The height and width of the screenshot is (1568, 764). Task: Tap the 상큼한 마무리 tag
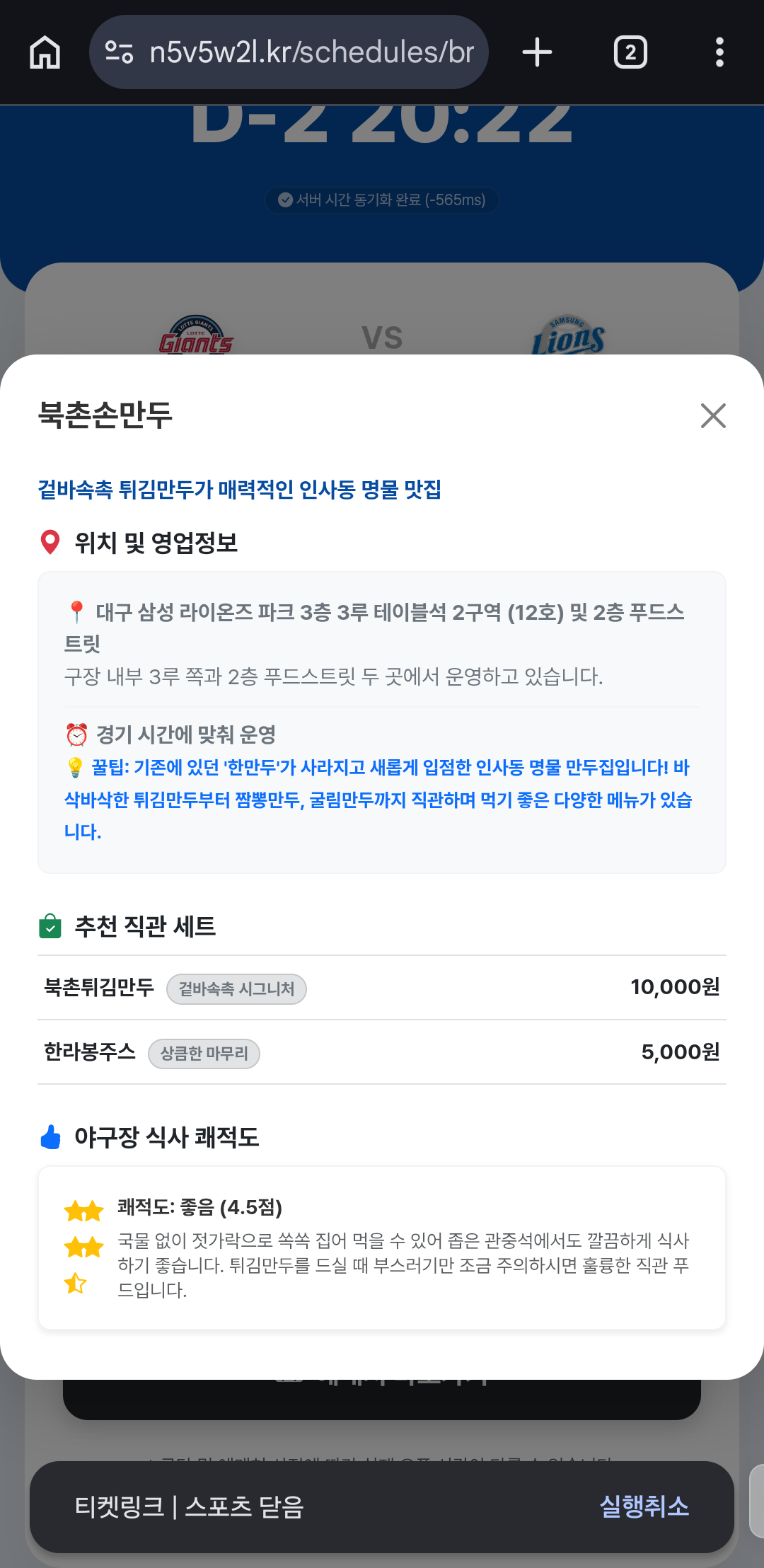tap(204, 1054)
